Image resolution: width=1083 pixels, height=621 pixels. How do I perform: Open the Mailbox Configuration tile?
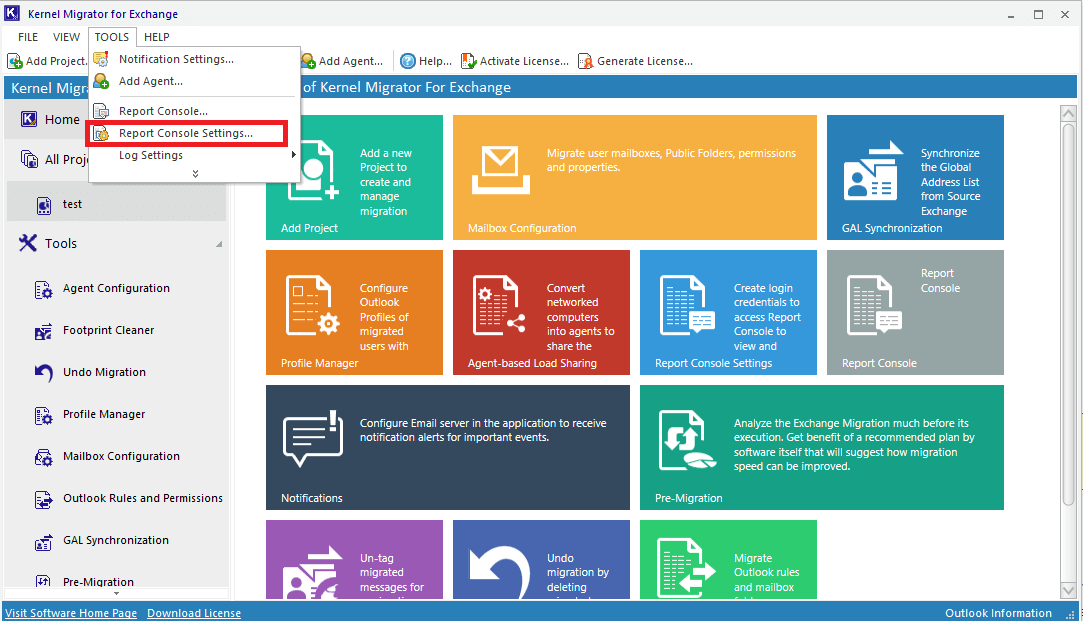(x=634, y=178)
